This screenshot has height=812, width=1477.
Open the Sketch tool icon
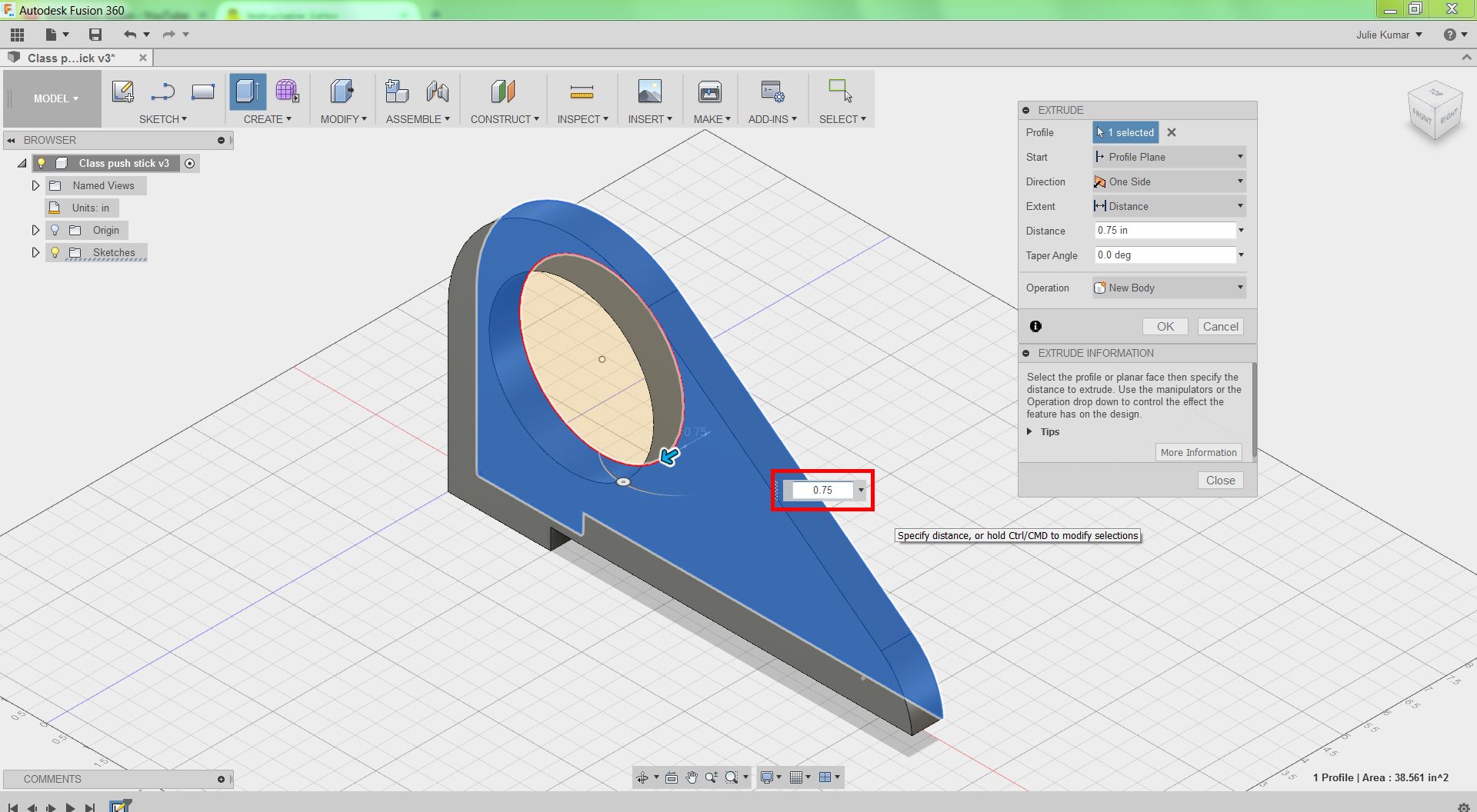click(122, 92)
